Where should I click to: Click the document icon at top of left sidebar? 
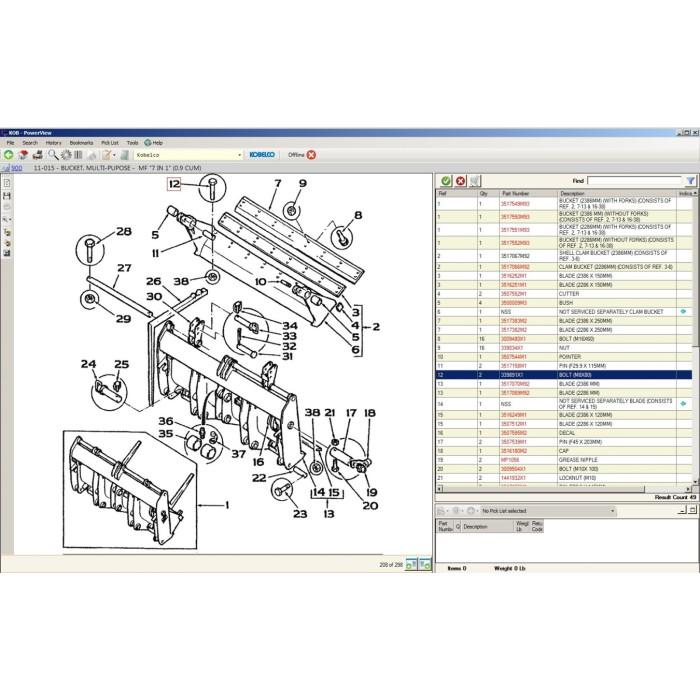7,183
